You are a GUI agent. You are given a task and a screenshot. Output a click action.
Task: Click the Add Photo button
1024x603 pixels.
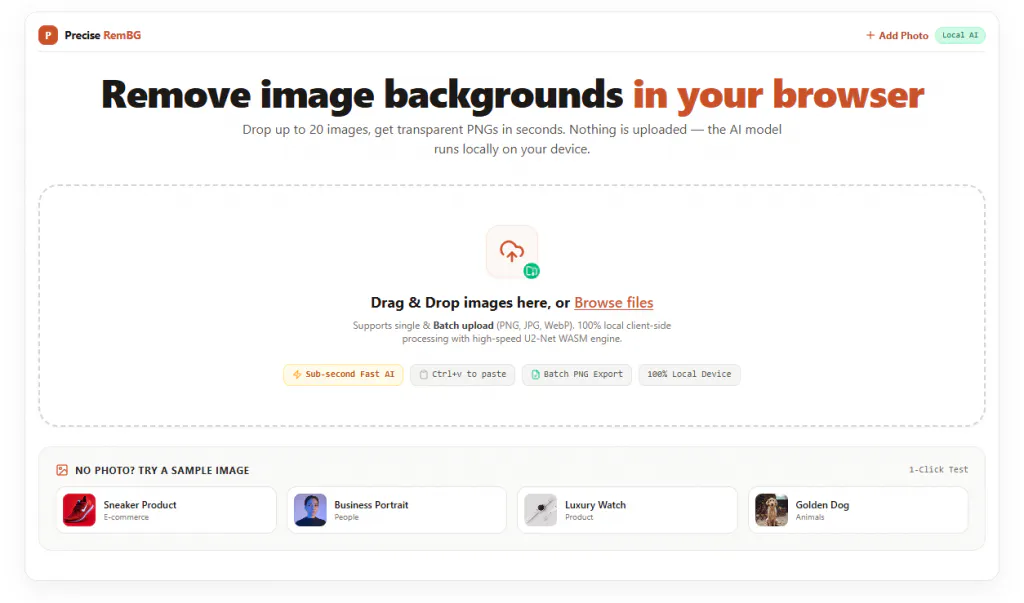(x=897, y=35)
